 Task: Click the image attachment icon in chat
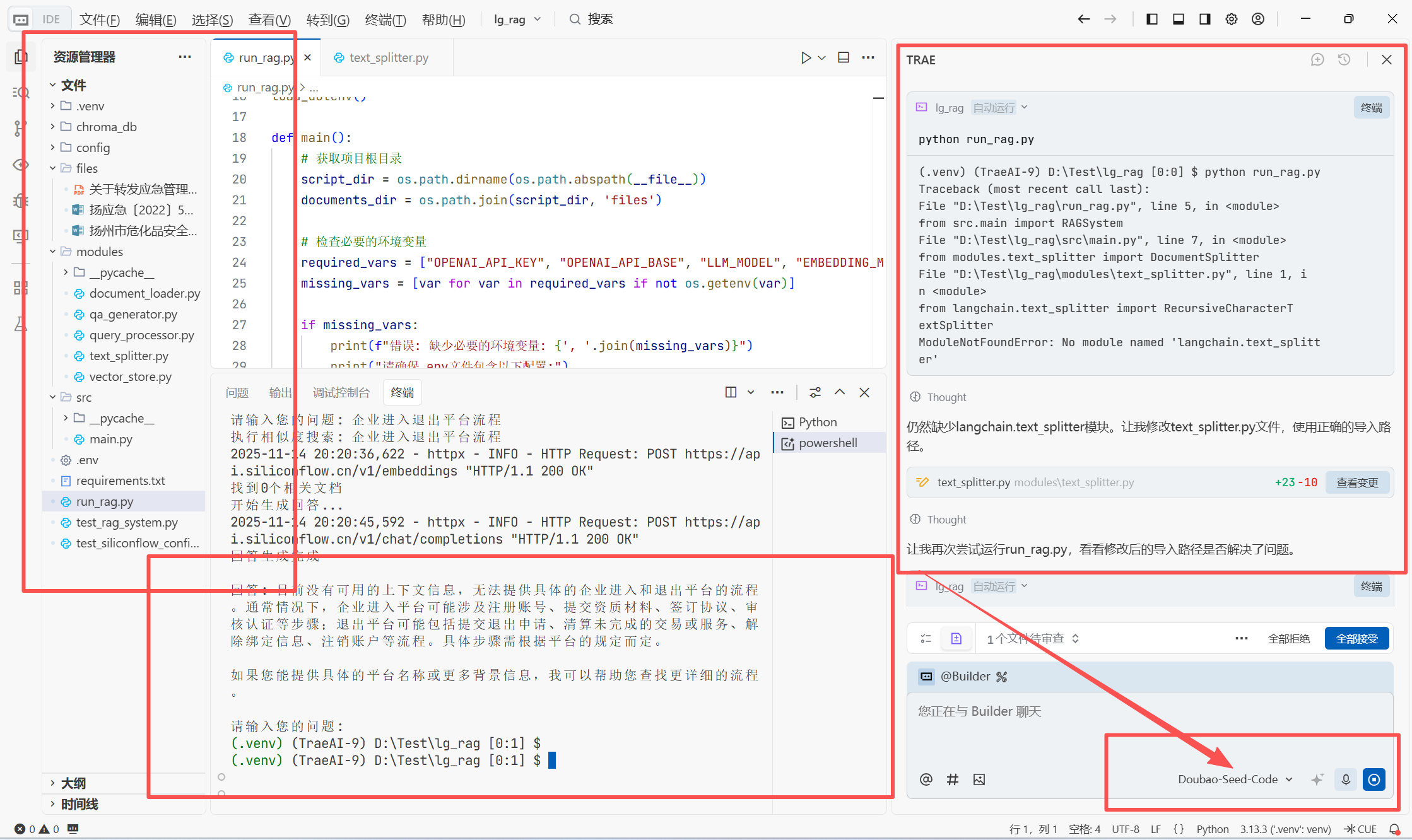click(979, 779)
